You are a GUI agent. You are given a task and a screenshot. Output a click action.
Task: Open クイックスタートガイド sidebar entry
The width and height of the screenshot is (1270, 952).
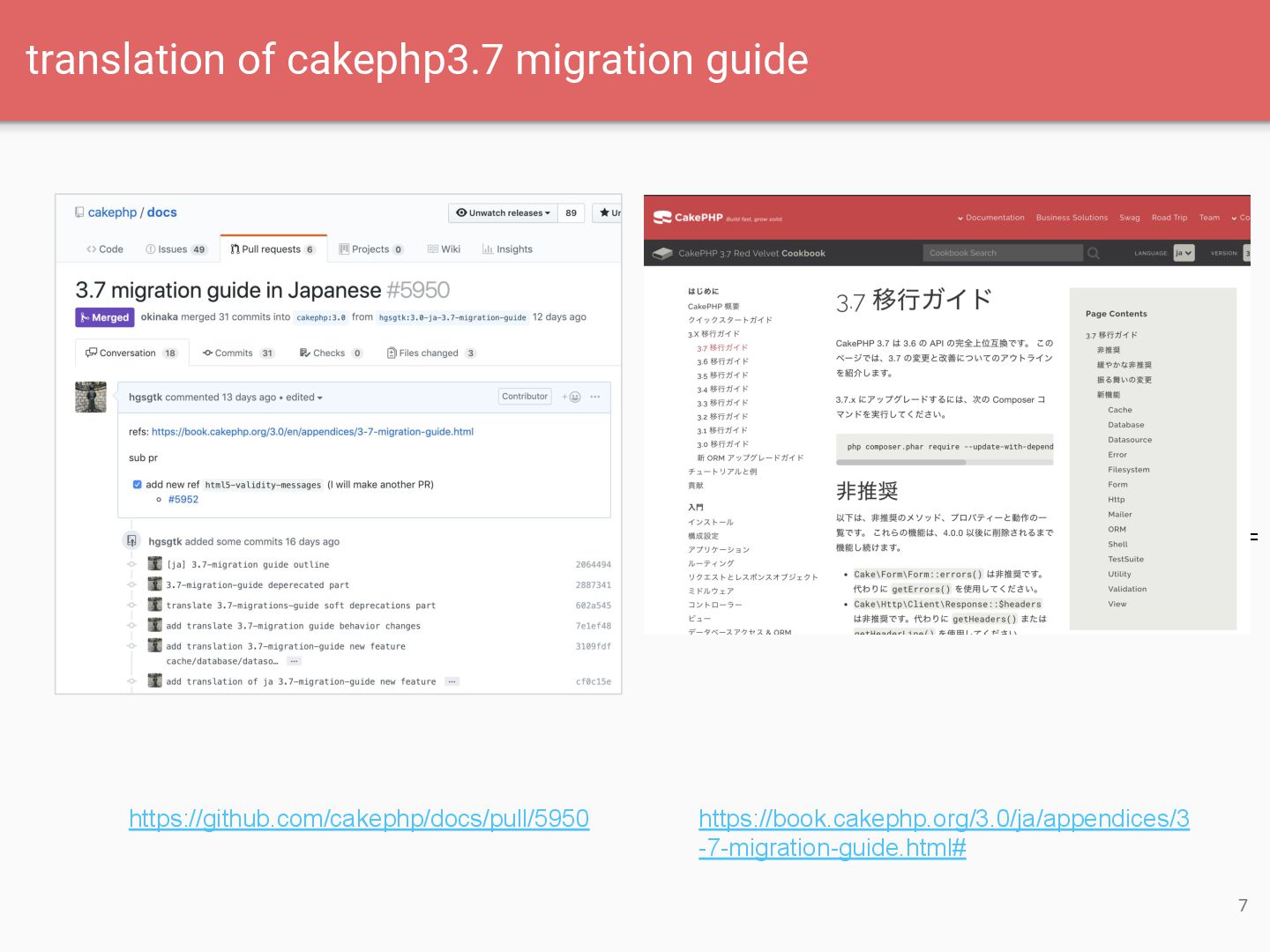(730, 320)
